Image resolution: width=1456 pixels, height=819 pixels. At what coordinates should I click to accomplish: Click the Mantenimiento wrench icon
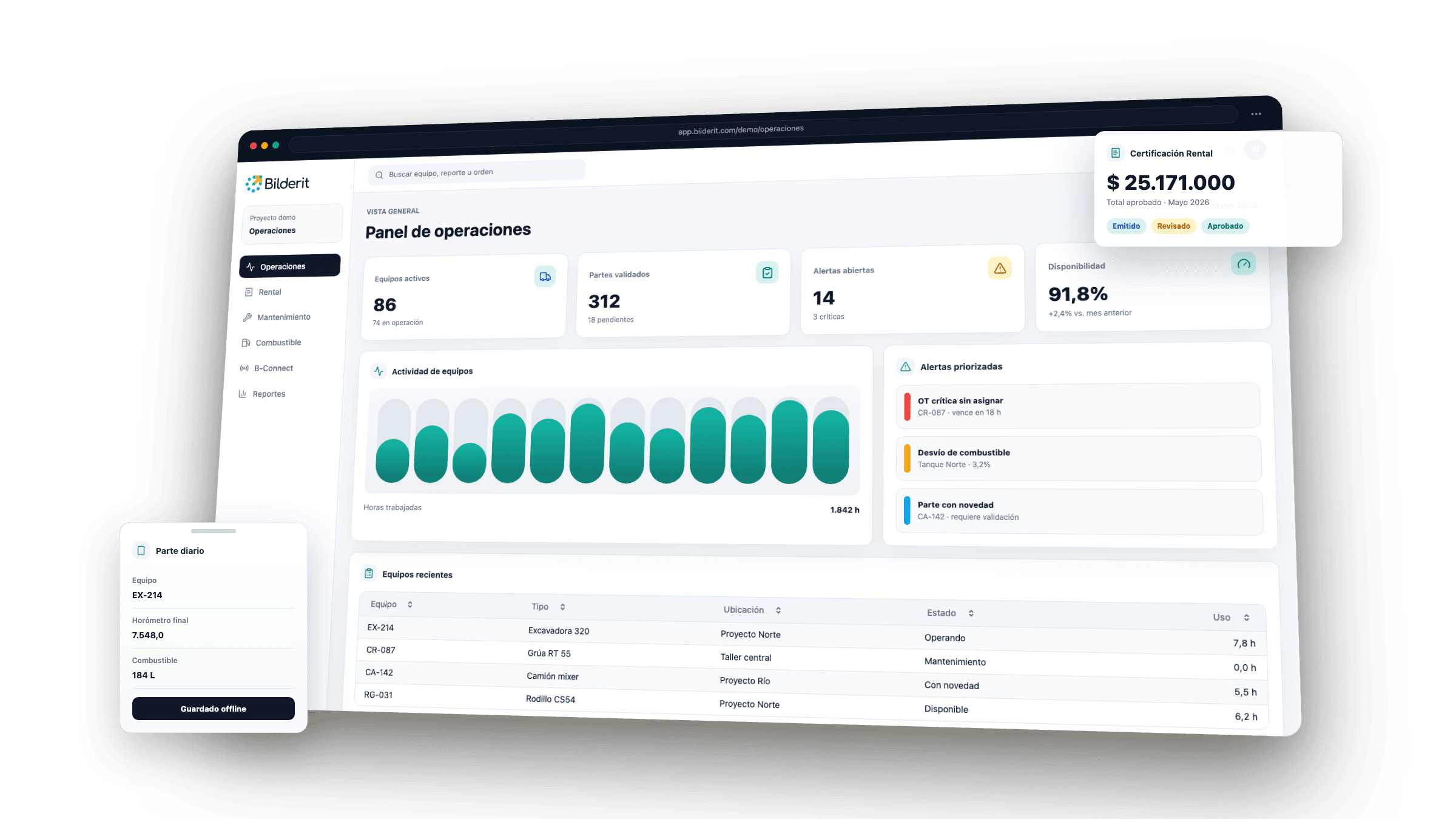click(x=248, y=317)
